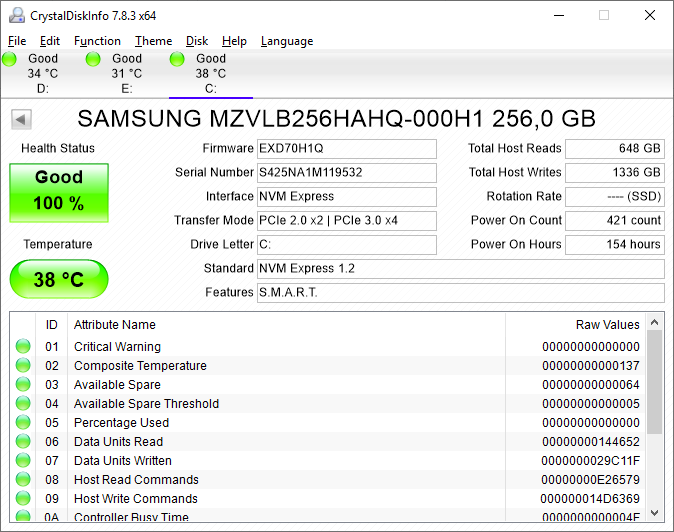Click the 38 °C temperature button
This screenshot has height=532, width=674.
(59, 279)
